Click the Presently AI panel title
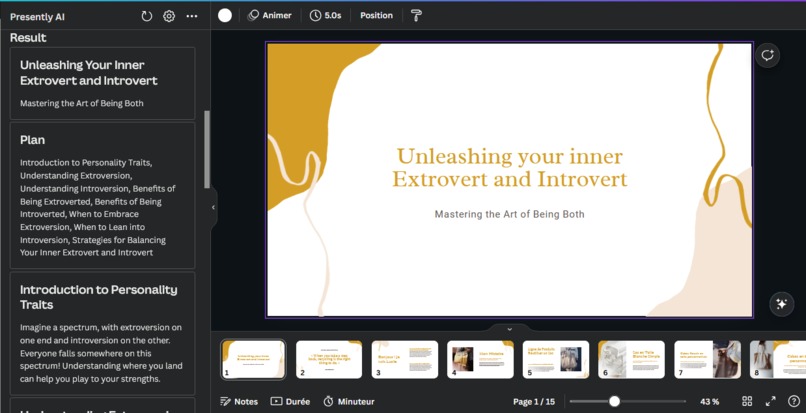The width and height of the screenshot is (806, 413). pyautogui.click(x=37, y=17)
